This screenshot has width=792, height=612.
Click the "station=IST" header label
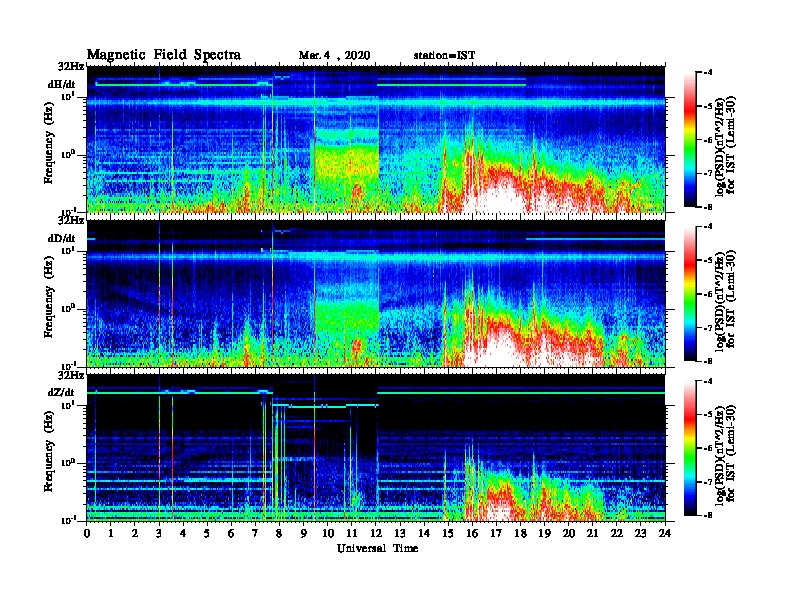pos(444,56)
